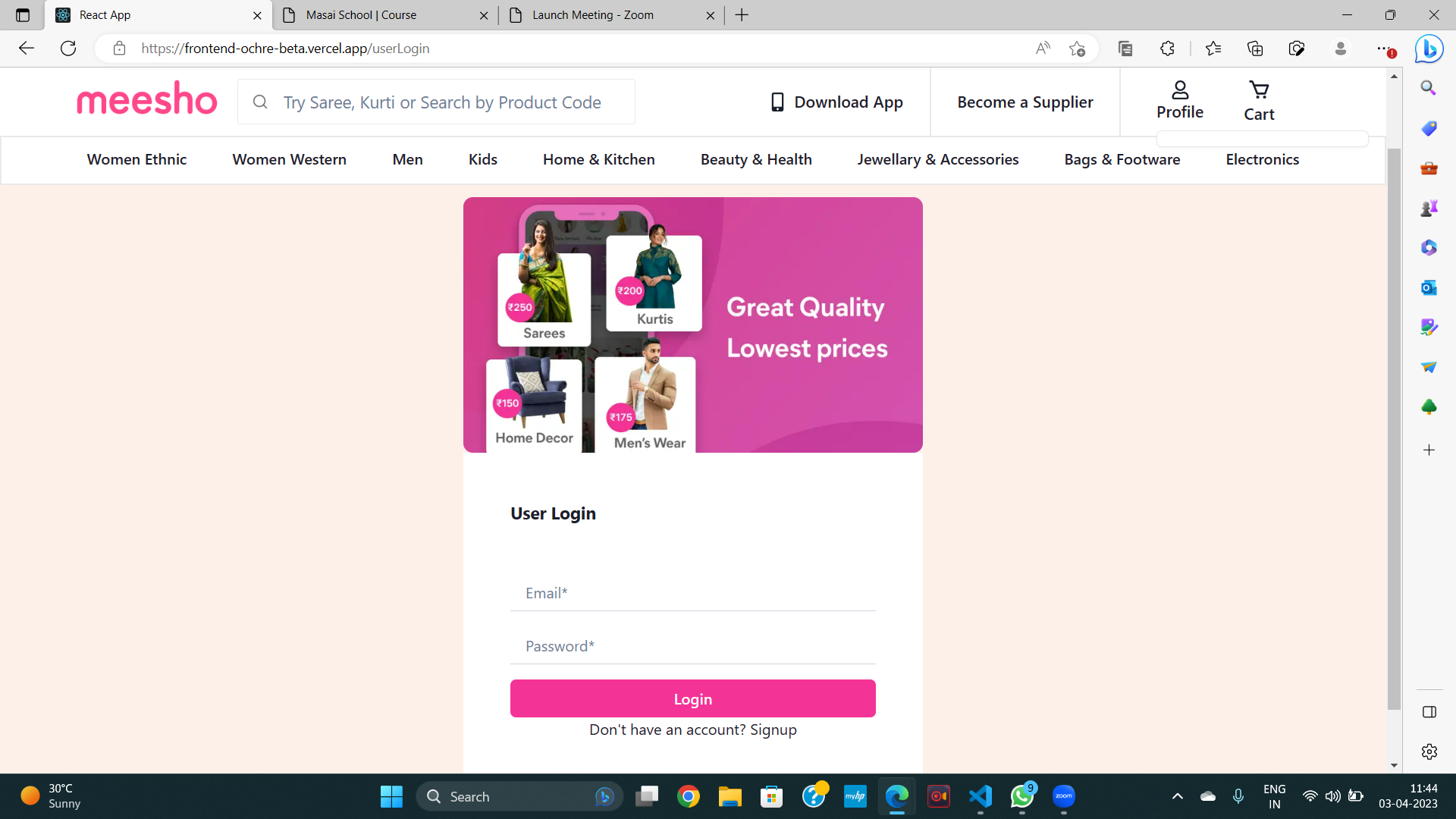Click the Bing chat sidebar icon

pos(1429,49)
